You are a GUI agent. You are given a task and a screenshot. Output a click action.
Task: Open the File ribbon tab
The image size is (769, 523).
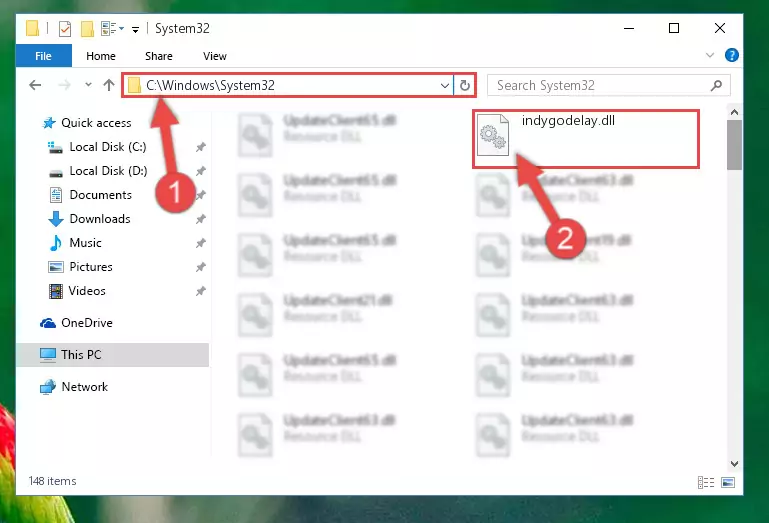click(44, 56)
